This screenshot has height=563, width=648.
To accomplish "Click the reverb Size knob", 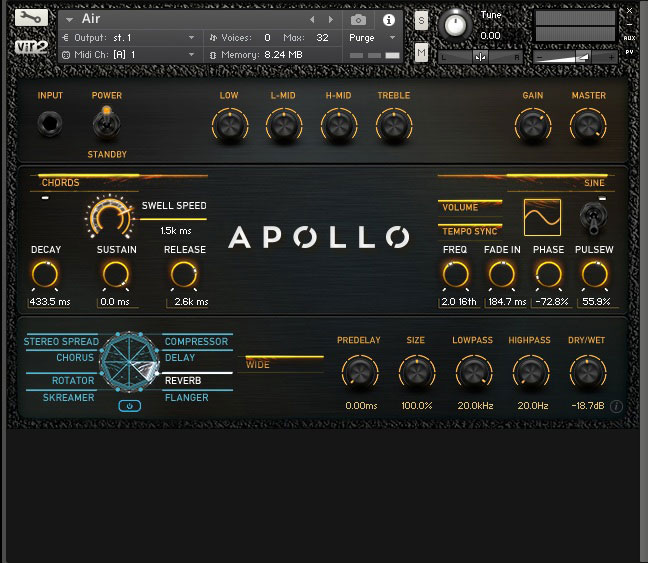I will point(417,373).
